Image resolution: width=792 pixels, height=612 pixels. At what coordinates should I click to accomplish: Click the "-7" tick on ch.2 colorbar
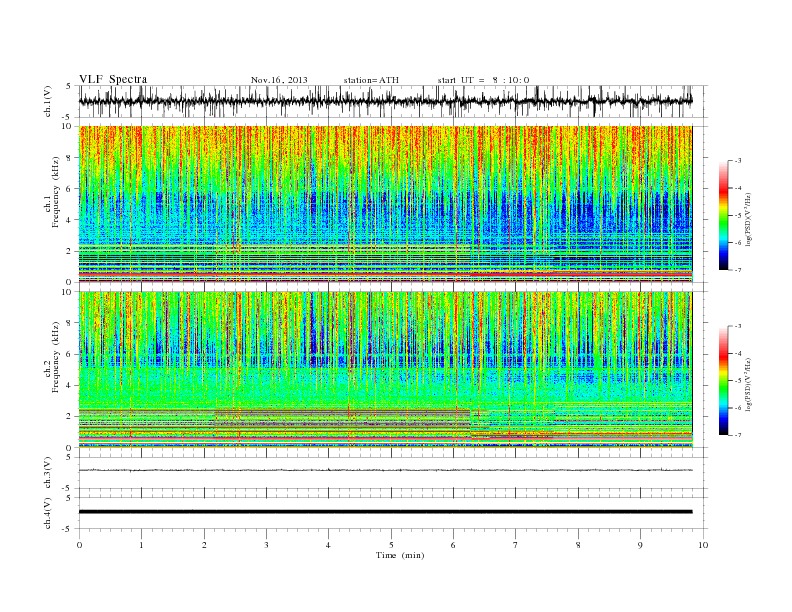coord(738,435)
